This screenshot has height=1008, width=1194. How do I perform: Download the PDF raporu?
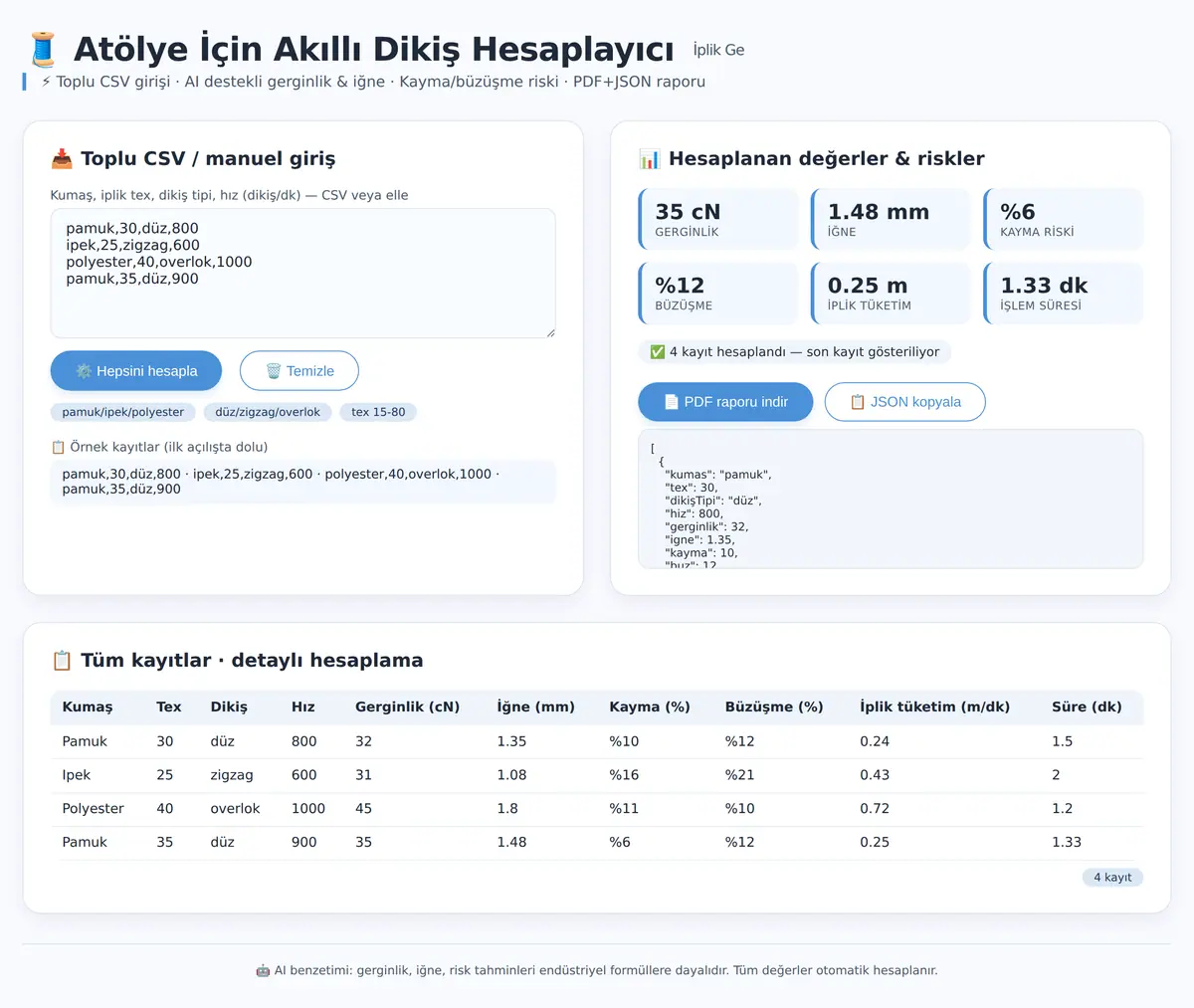click(x=725, y=402)
